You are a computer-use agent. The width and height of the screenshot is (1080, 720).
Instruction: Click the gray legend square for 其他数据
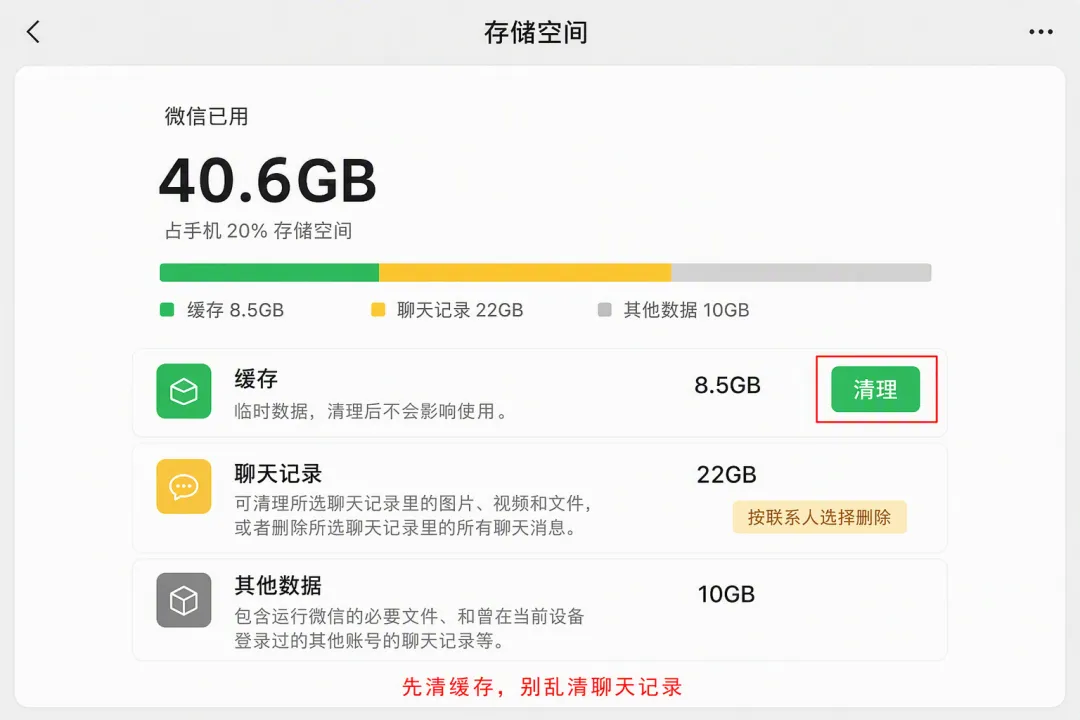click(604, 309)
